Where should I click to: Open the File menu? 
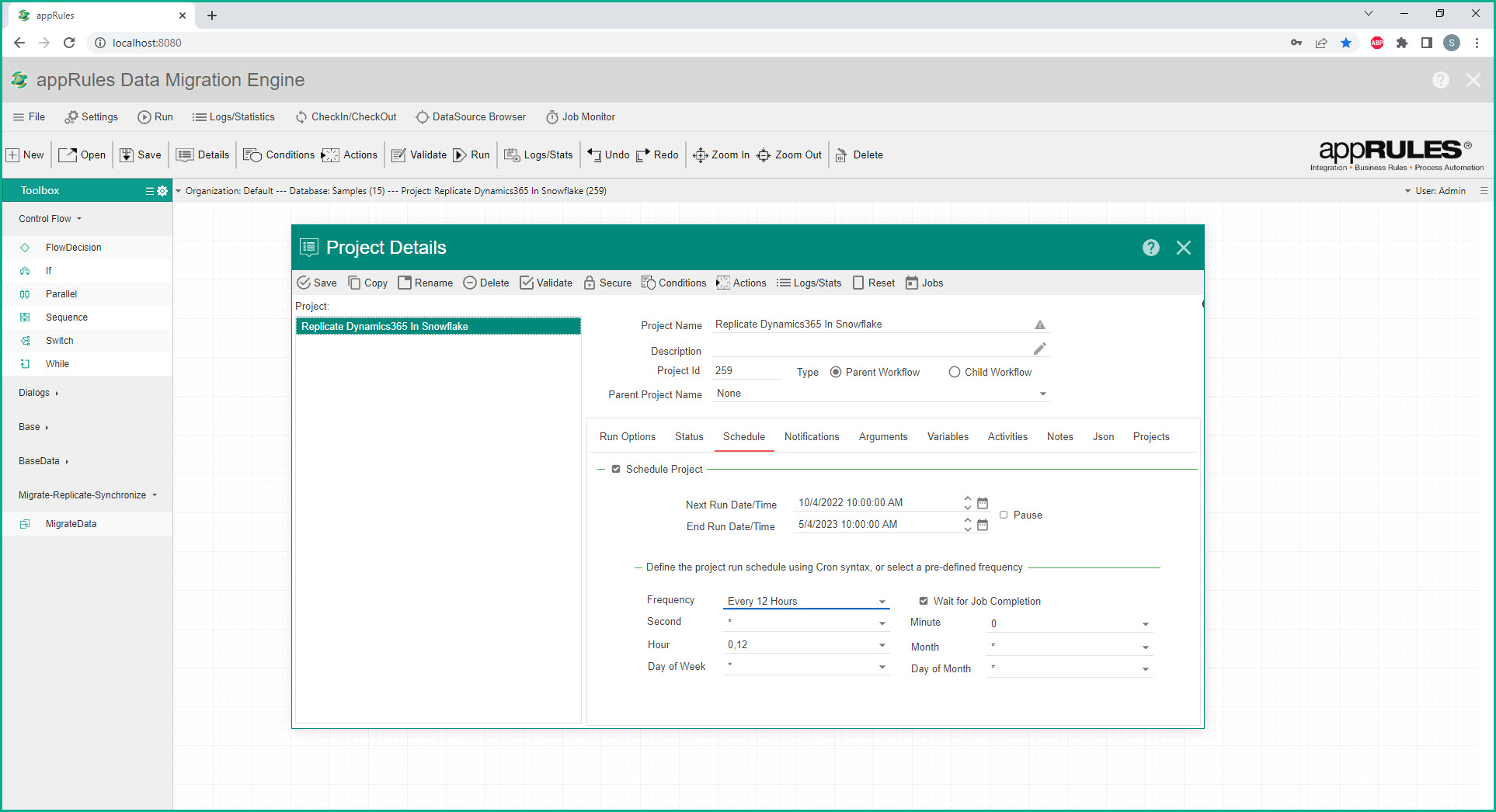tap(29, 117)
